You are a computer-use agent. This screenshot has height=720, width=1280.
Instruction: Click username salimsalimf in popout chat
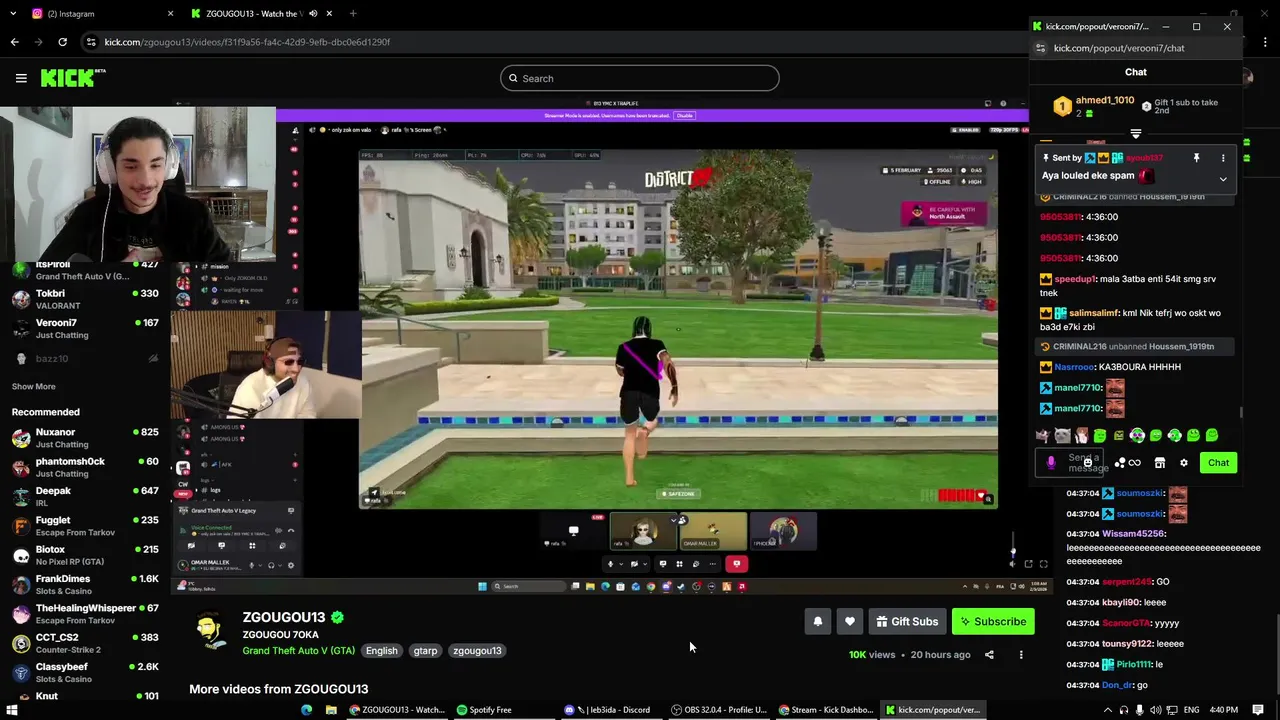tap(1093, 313)
